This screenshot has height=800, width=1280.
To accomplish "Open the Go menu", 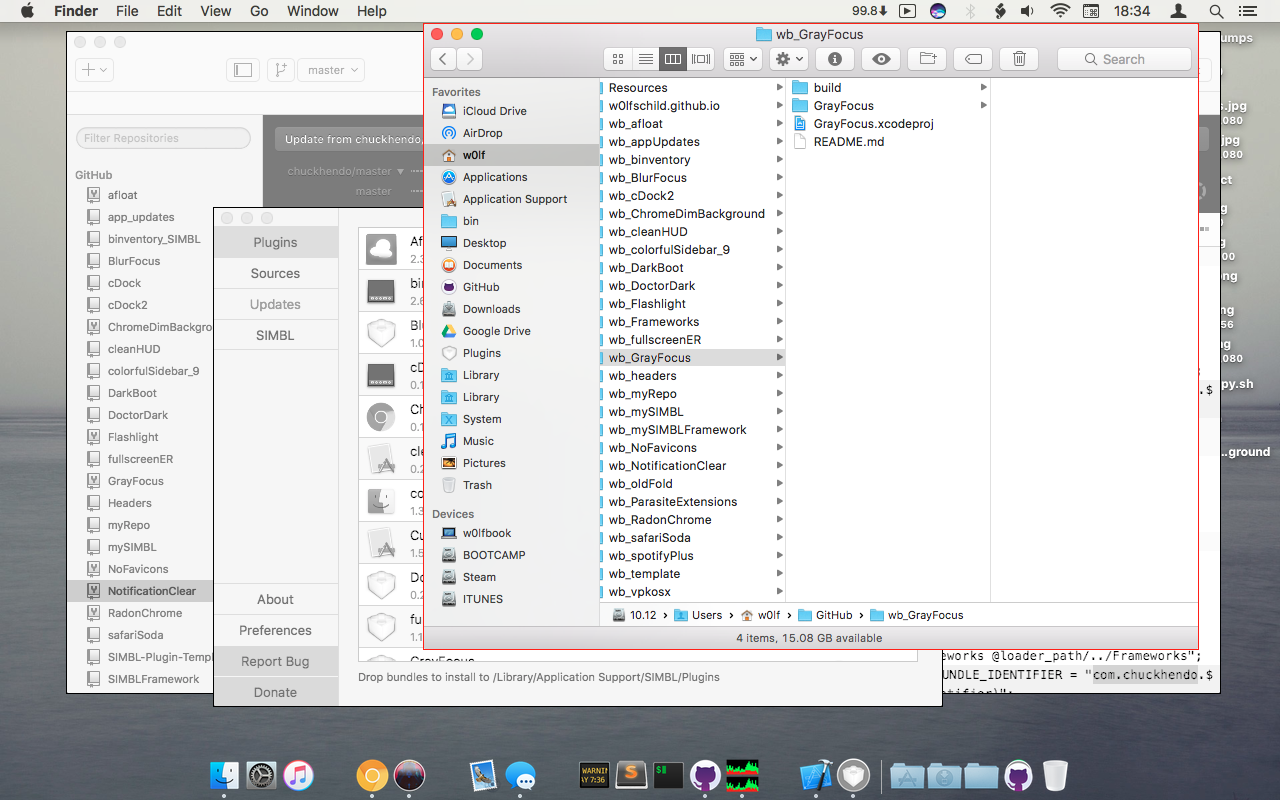I will click(259, 11).
